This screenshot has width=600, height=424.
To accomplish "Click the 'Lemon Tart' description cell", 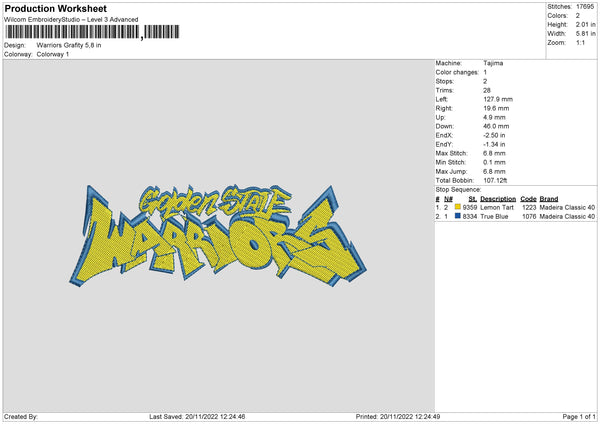I will [x=497, y=207].
